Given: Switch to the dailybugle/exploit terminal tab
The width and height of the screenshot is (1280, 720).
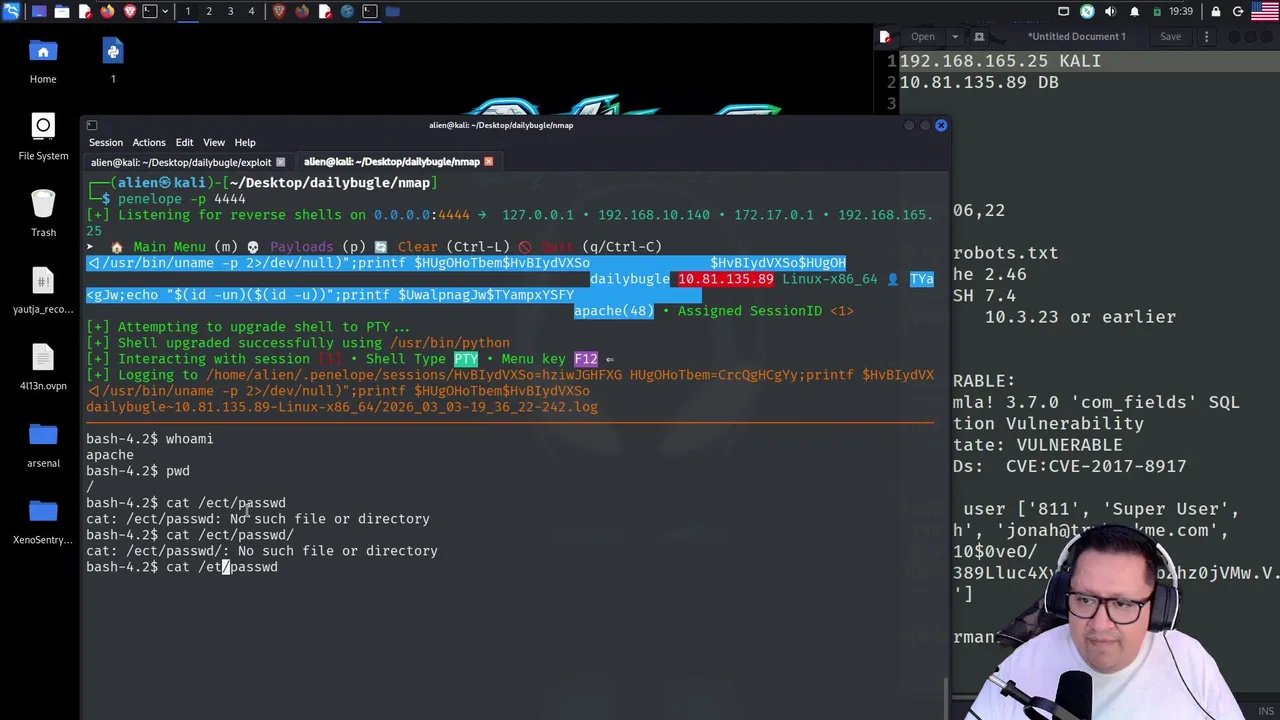Looking at the screenshot, I should (x=181, y=162).
